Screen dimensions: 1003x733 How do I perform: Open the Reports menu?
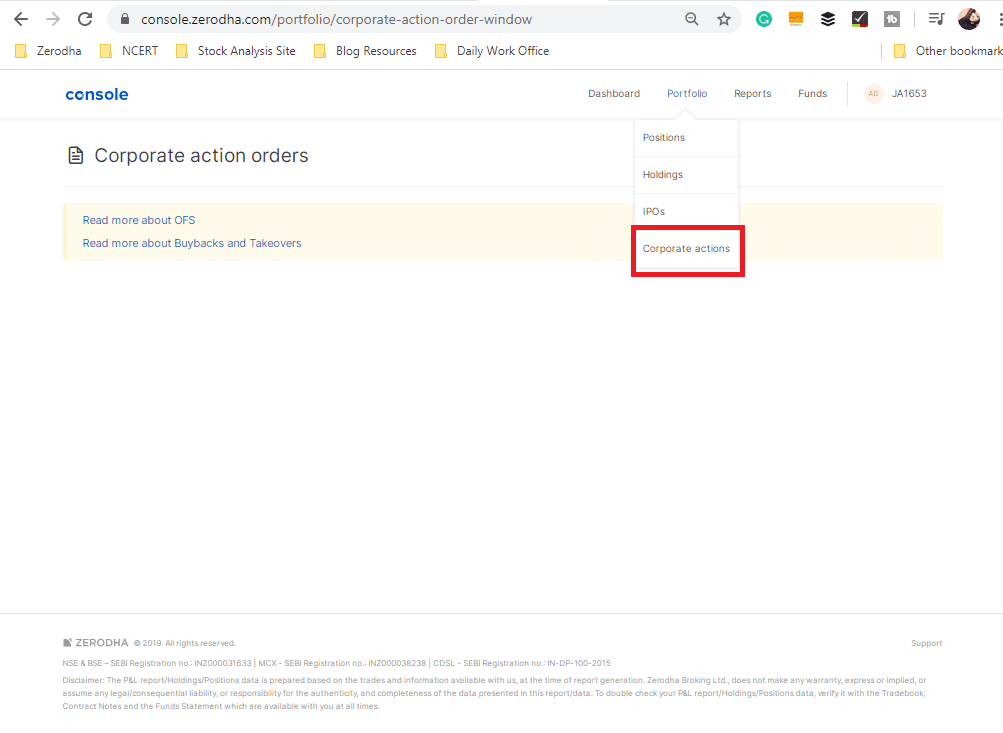tap(752, 93)
